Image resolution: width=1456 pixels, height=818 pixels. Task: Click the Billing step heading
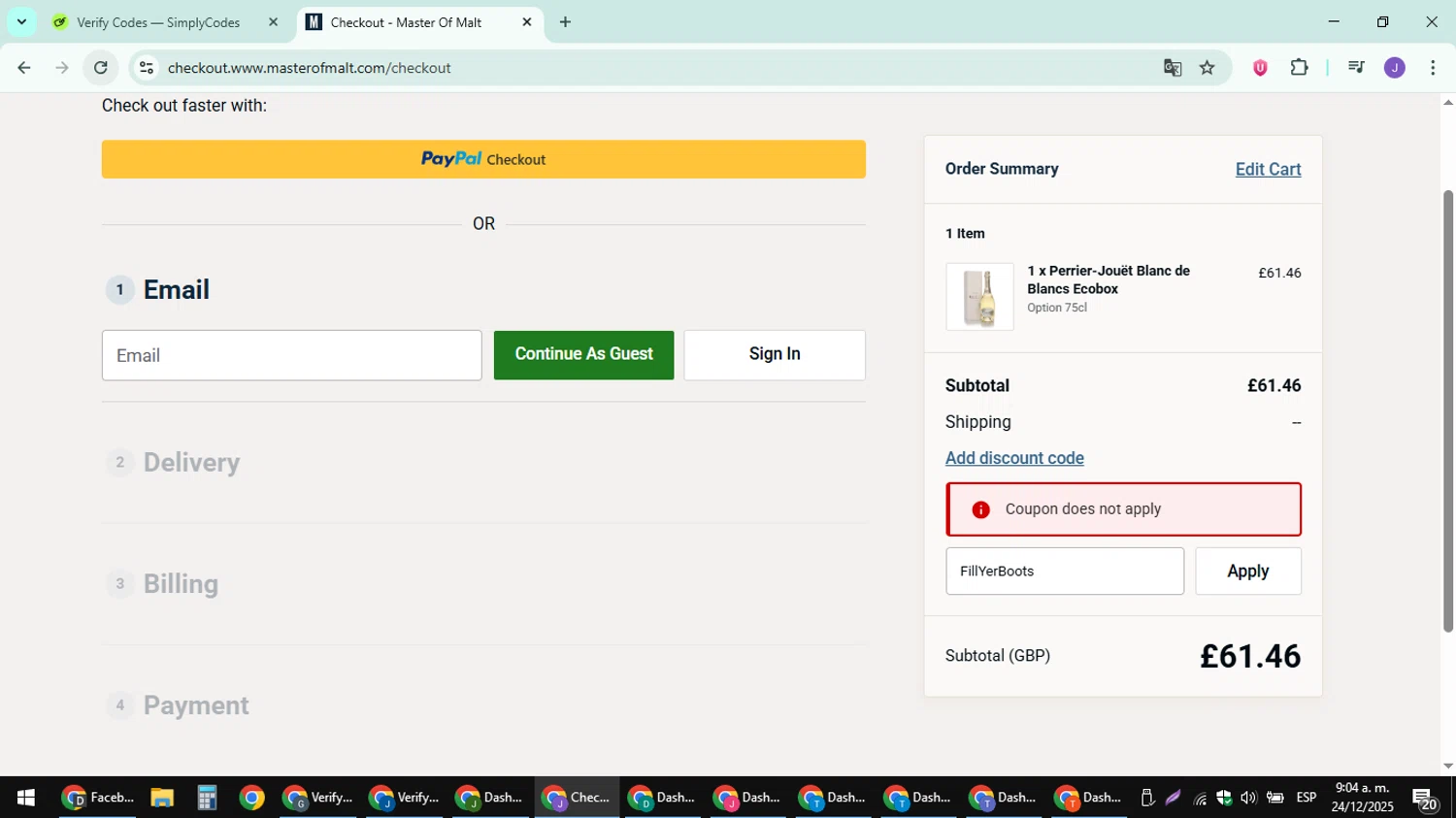(x=181, y=584)
